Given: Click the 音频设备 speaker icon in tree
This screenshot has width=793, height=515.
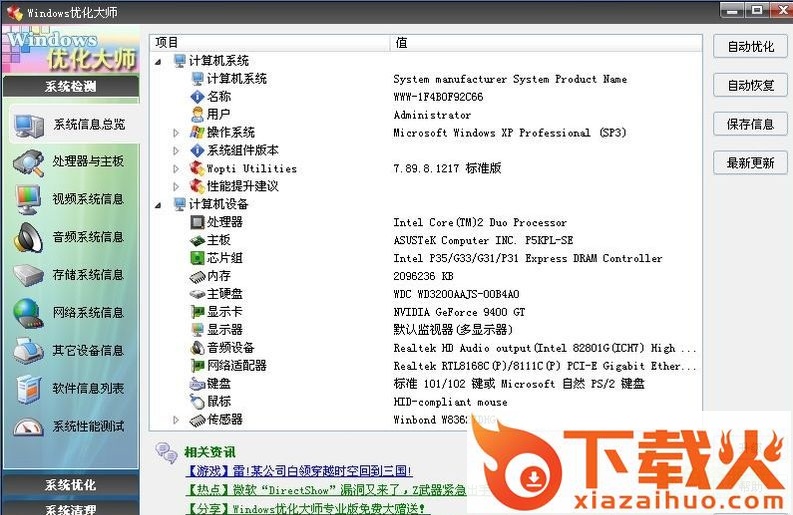Looking at the screenshot, I should tap(197, 348).
